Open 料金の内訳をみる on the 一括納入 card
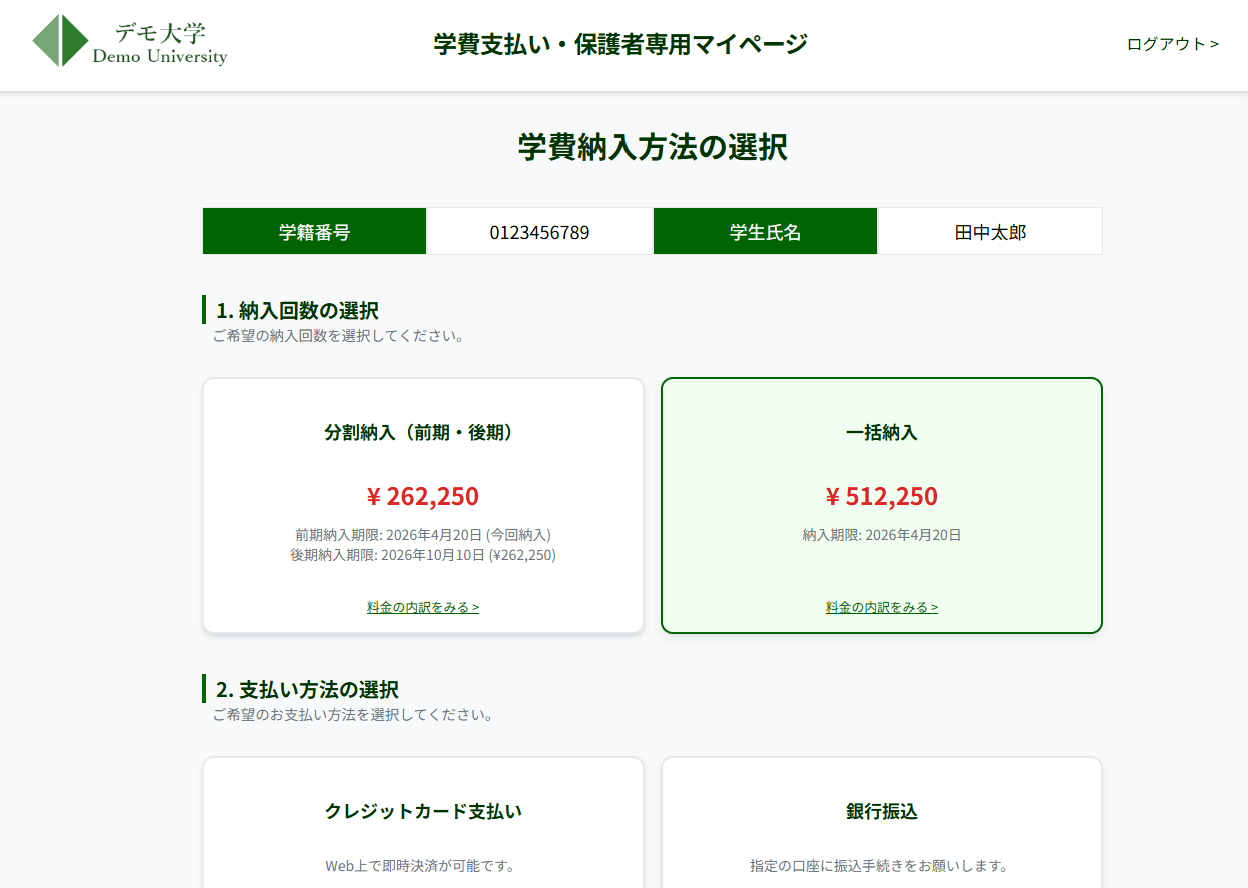The height and width of the screenshot is (888, 1248). (881, 607)
